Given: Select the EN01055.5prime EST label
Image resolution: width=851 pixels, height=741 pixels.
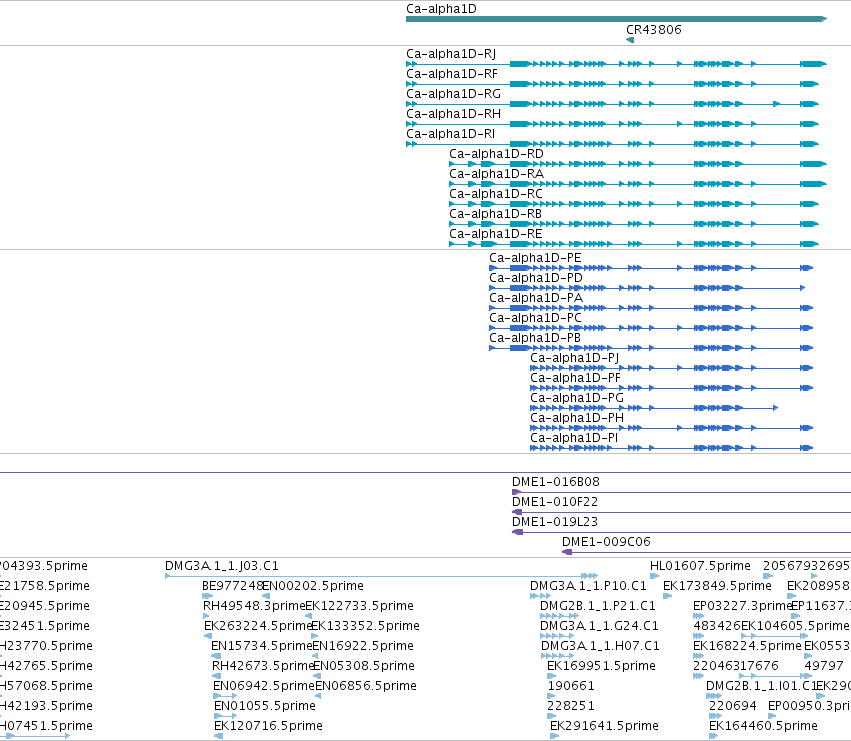Looking at the screenshot, I should [x=265, y=706].
